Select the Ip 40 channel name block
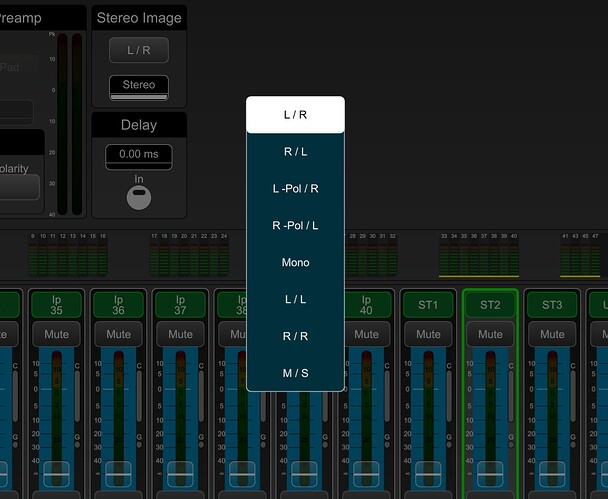Image resolution: width=608 pixels, height=499 pixels. pyautogui.click(x=367, y=305)
